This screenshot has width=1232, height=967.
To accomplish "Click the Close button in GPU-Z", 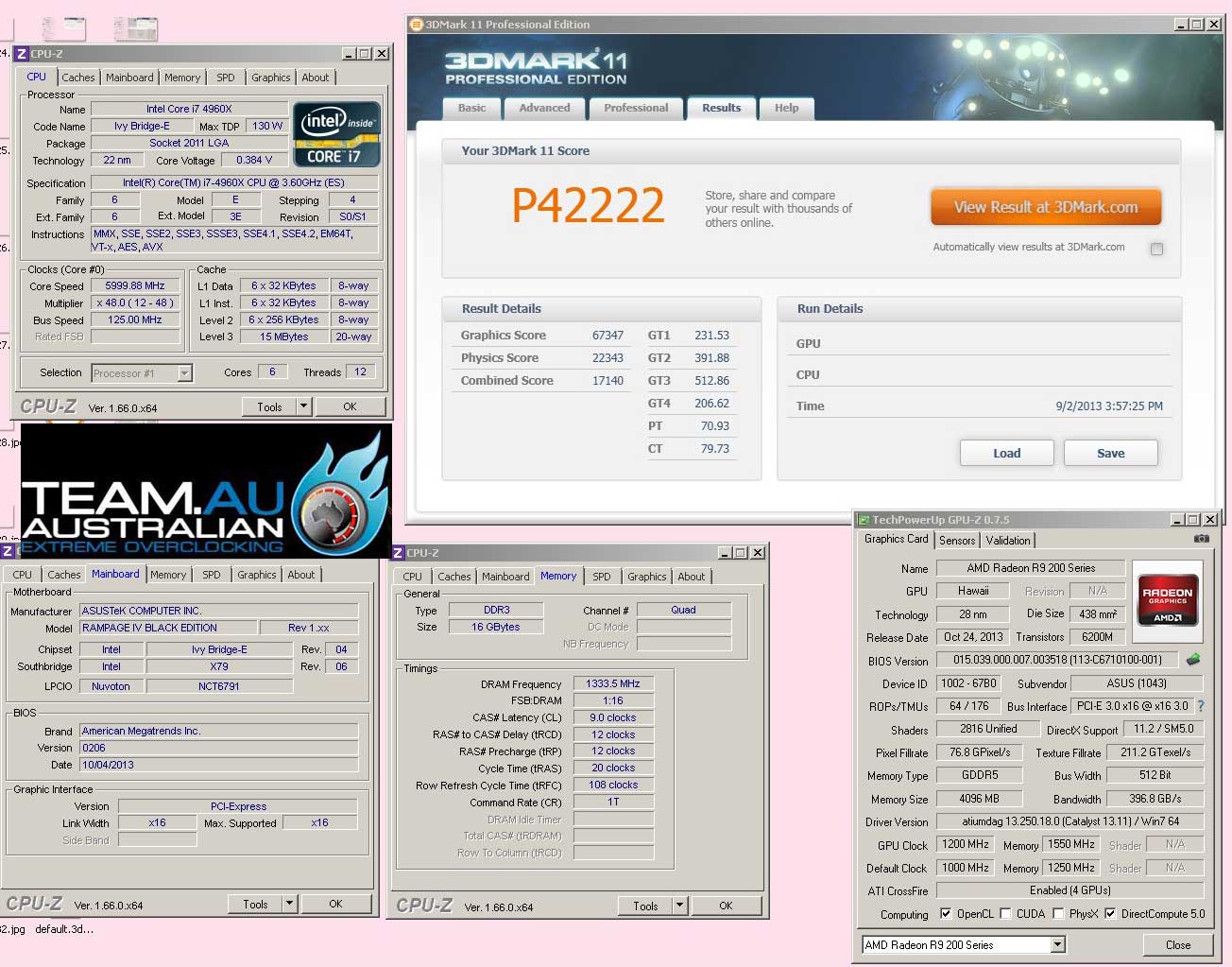I will [1178, 944].
